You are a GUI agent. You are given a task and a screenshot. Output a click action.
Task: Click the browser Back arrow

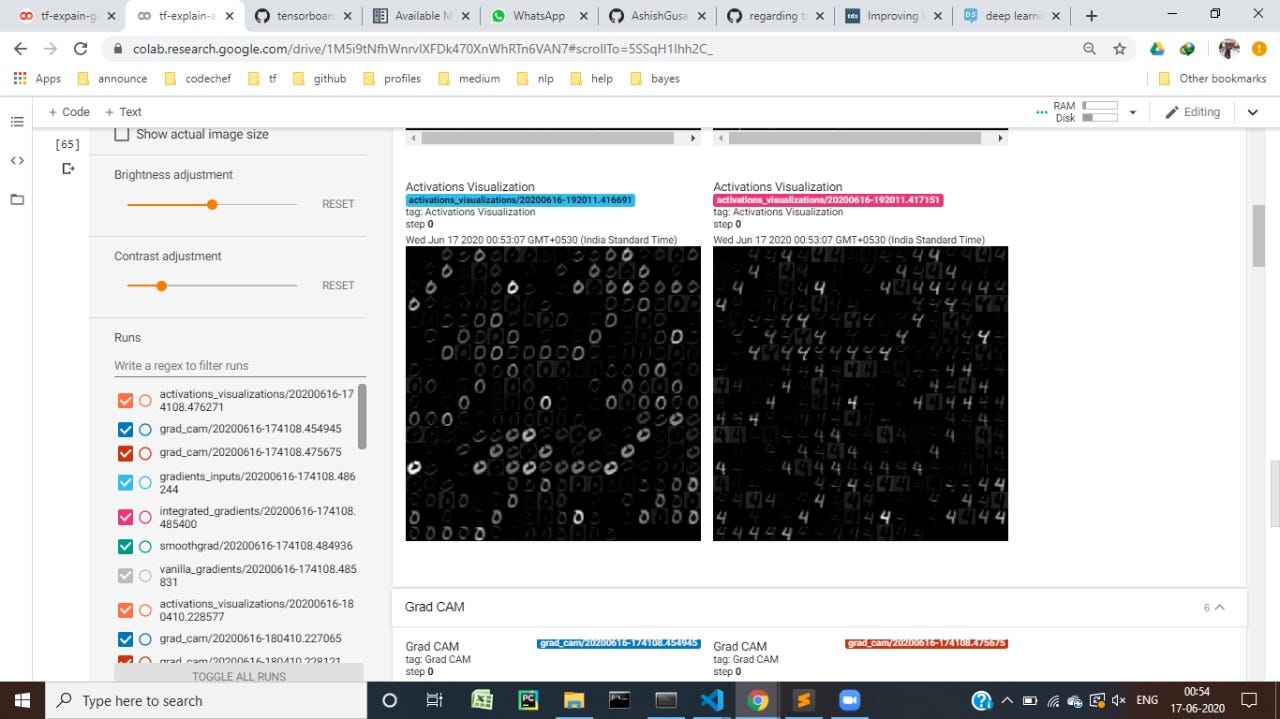point(21,48)
